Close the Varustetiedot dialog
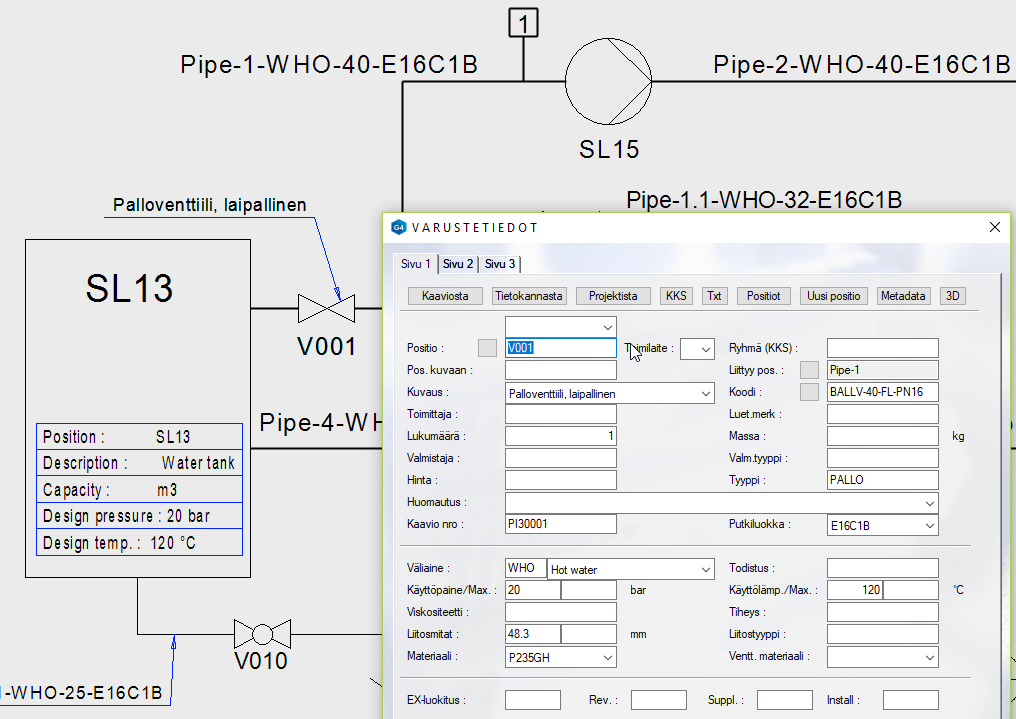The height and width of the screenshot is (719, 1016). pyautogui.click(x=994, y=227)
